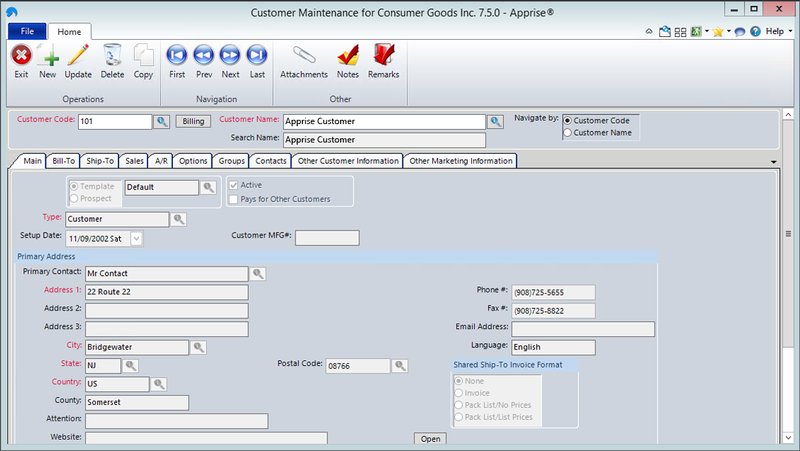Open Remarks icon

[x=384, y=55]
